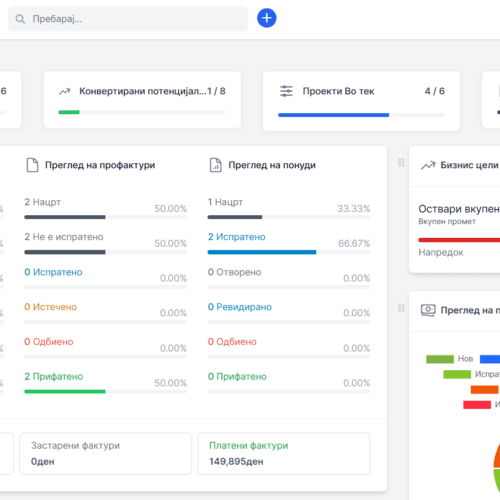The image size is (500, 500).
Task: Open 1 Нацрт in the offers overview
Action: (x=225, y=202)
